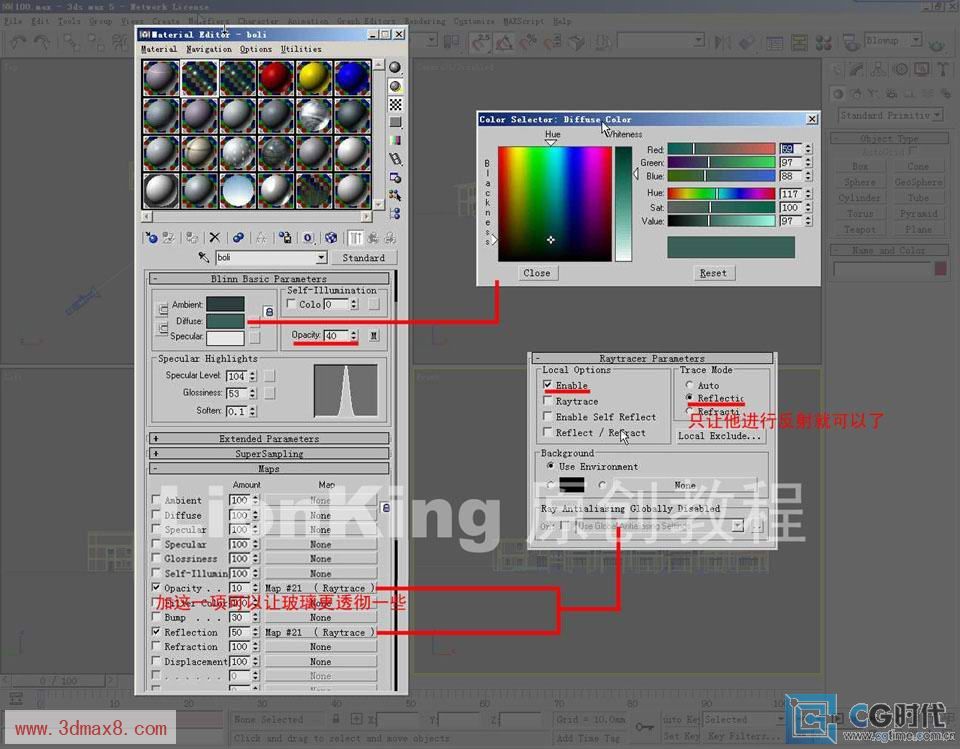Click the Diffuse color swatch
This screenshot has width=960, height=749.
(225, 321)
